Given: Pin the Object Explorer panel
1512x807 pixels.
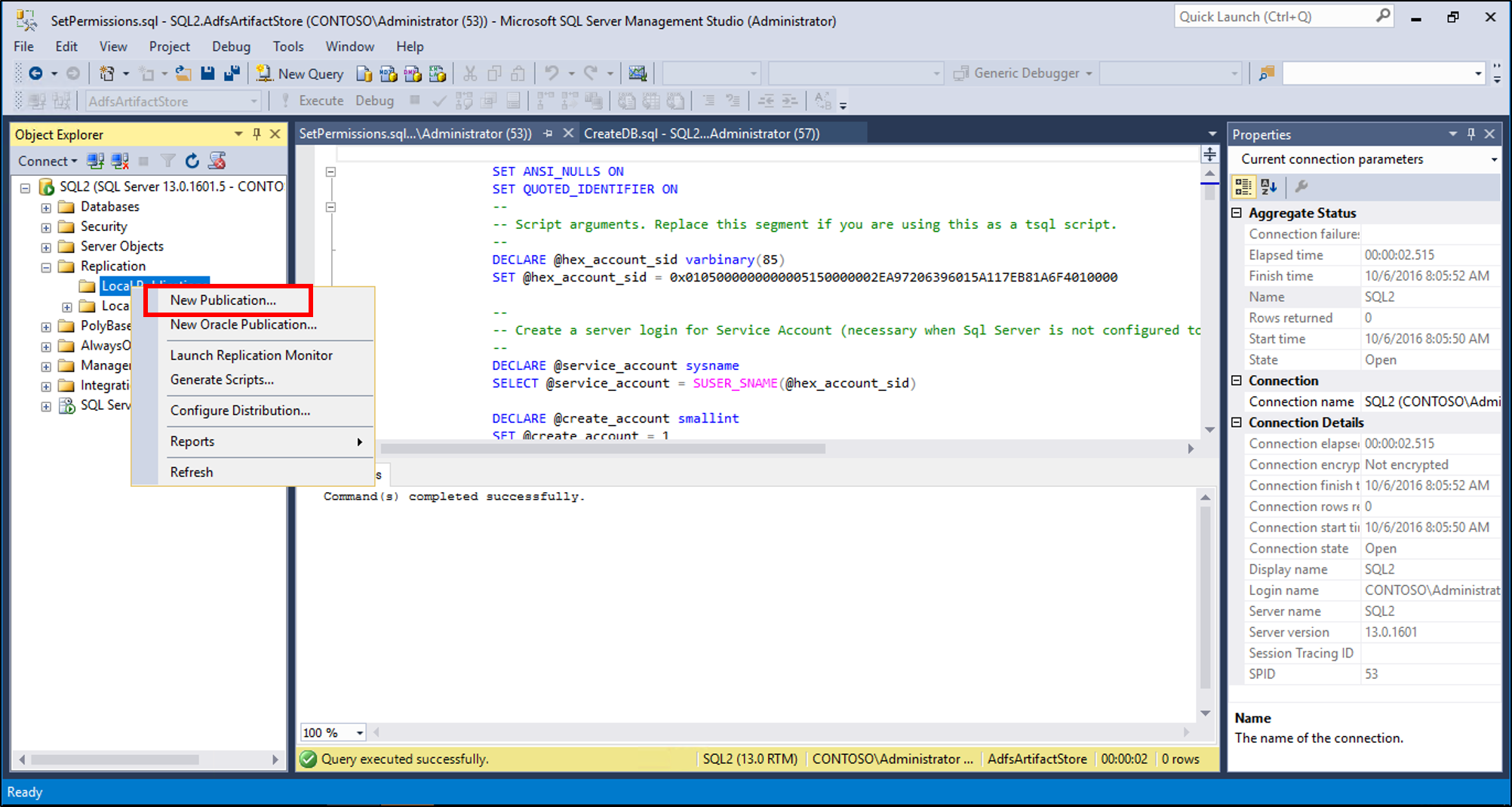Looking at the screenshot, I should pyautogui.click(x=257, y=134).
